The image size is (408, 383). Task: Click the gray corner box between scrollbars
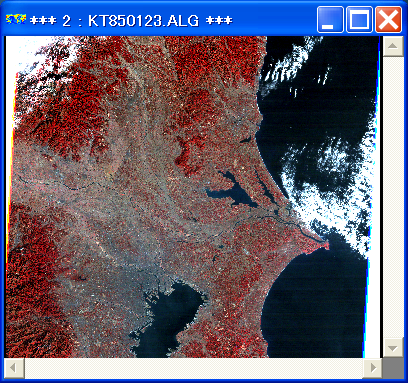pyautogui.click(x=393, y=368)
